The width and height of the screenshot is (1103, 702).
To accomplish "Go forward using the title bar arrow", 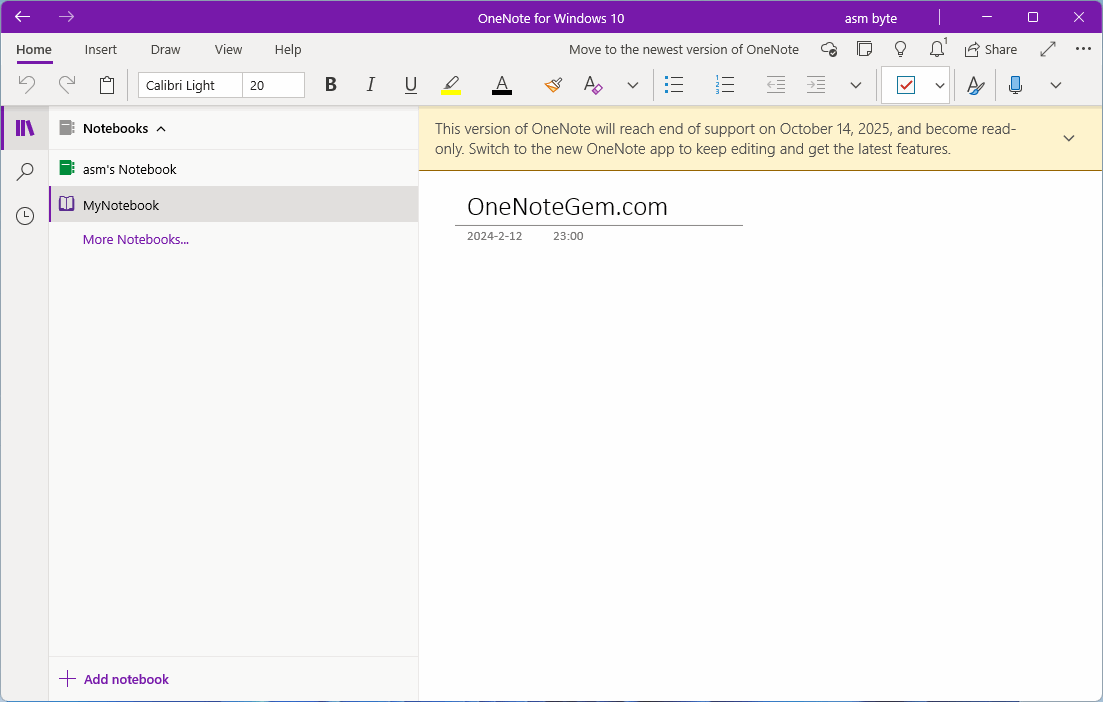I will point(67,17).
